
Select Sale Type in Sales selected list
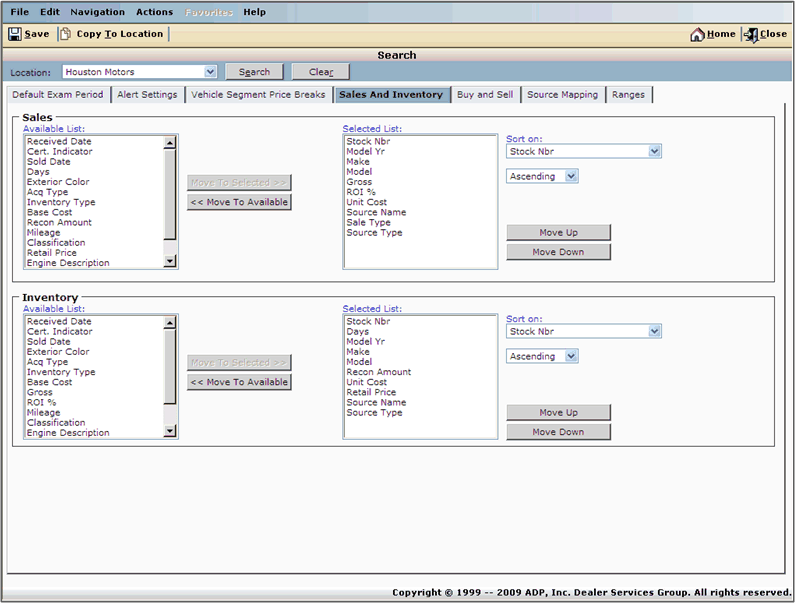coord(368,222)
